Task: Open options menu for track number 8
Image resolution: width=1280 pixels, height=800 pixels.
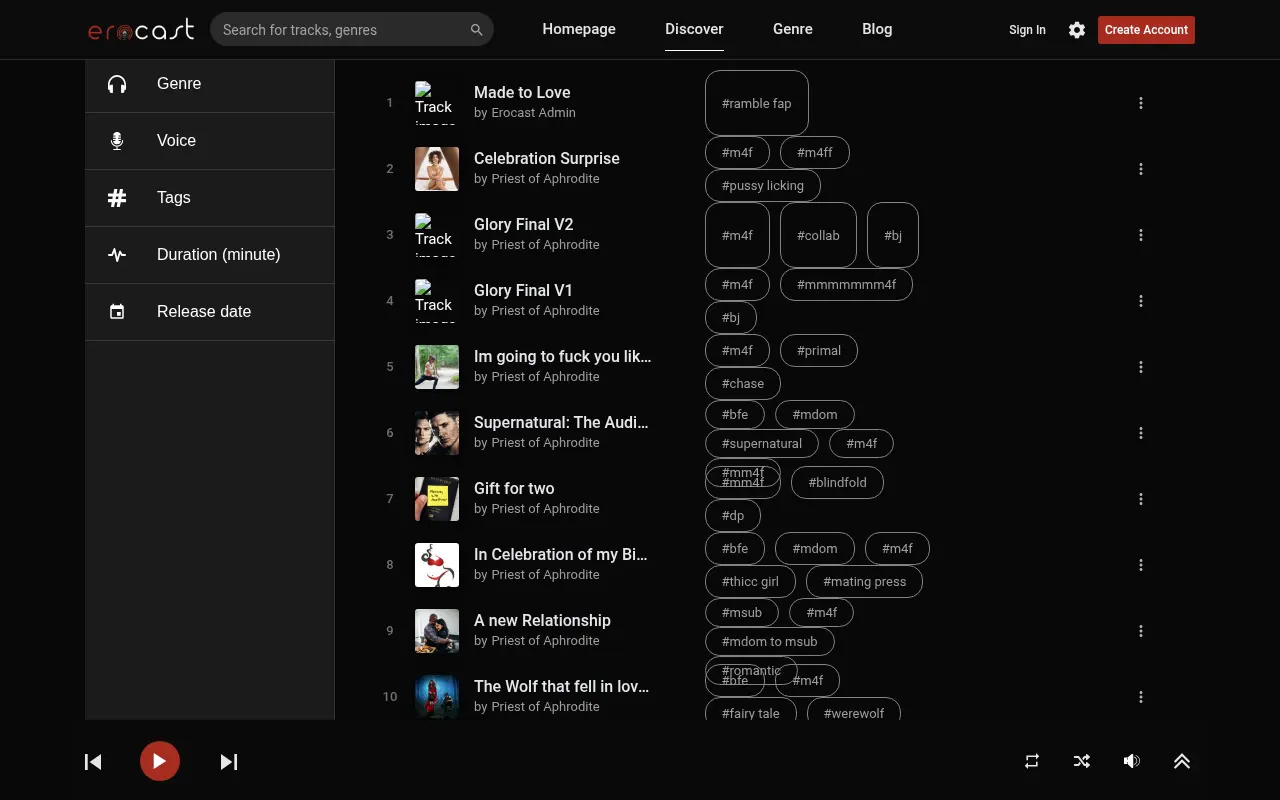Action: pos(1141,565)
